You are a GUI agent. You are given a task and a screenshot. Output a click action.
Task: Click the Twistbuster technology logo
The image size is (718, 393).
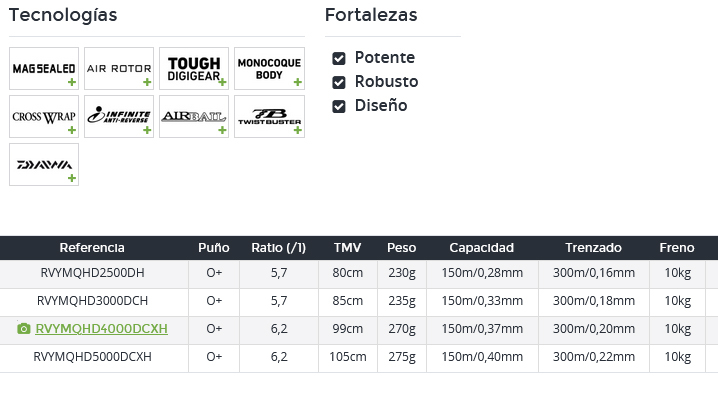click(269, 117)
